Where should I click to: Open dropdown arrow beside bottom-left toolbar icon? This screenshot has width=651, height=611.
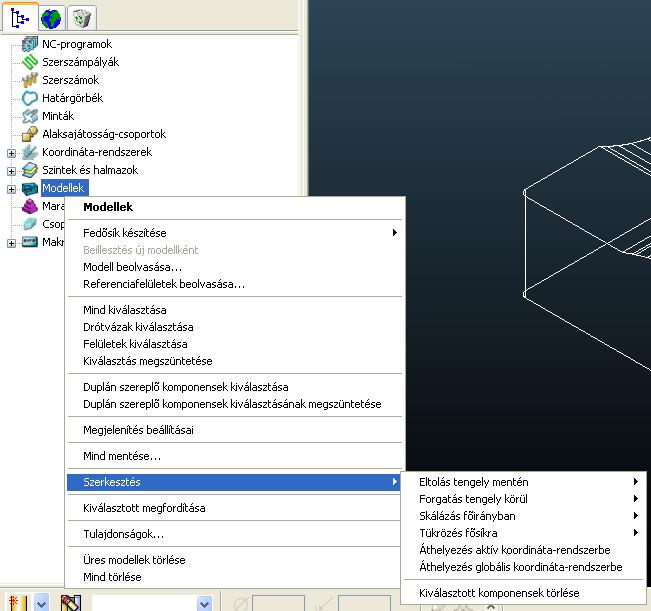point(41,603)
